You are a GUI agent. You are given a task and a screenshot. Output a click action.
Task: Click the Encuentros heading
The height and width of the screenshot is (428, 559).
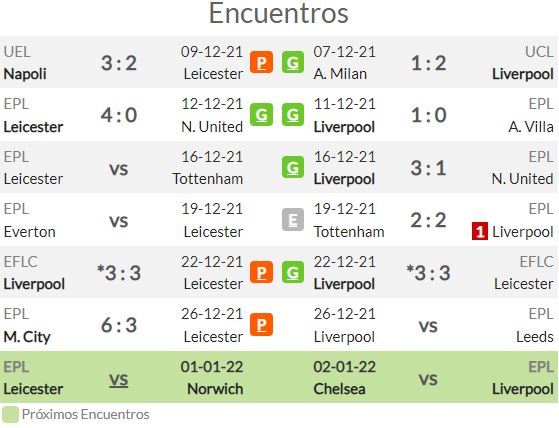pos(279,14)
